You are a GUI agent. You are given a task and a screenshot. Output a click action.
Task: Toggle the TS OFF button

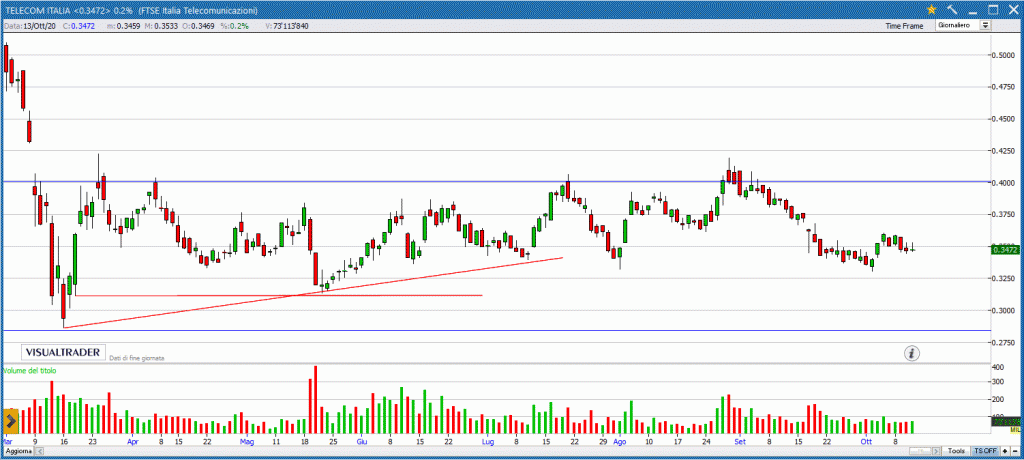point(985,452)
